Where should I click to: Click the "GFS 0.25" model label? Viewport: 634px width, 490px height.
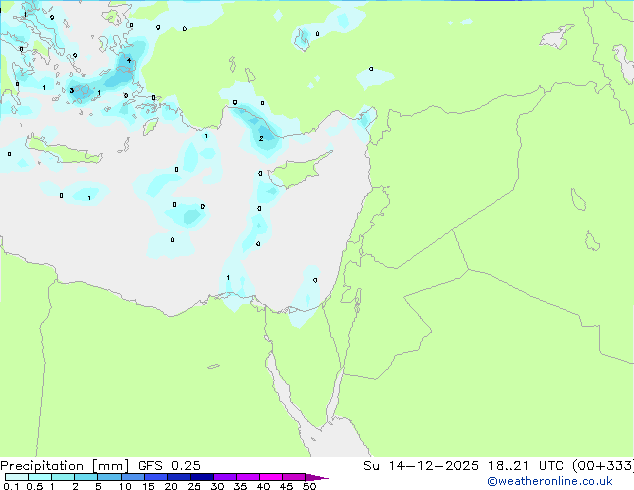click(x=169, y=466)
